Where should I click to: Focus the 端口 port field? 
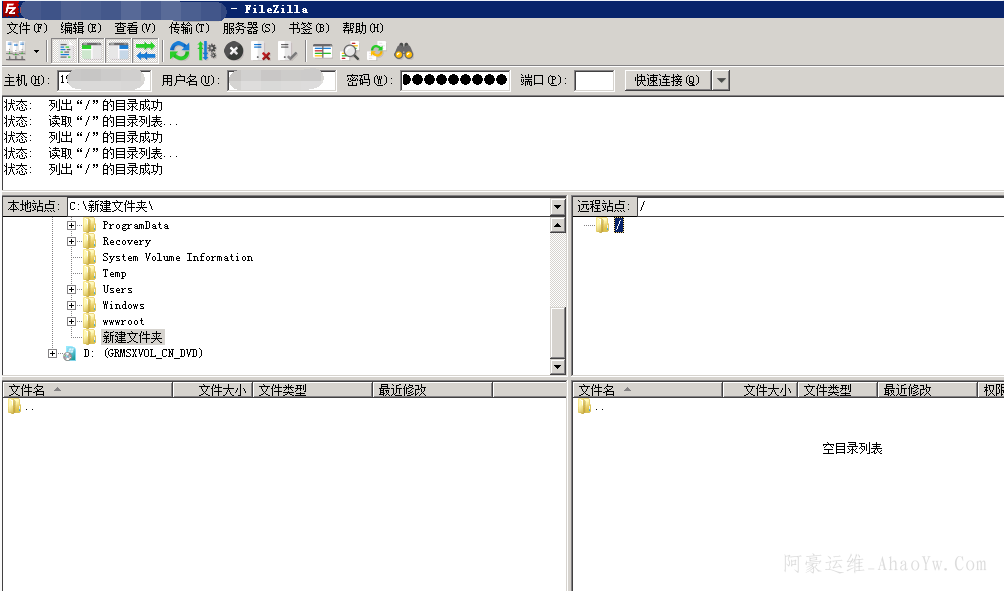click(x=594, y=80)
